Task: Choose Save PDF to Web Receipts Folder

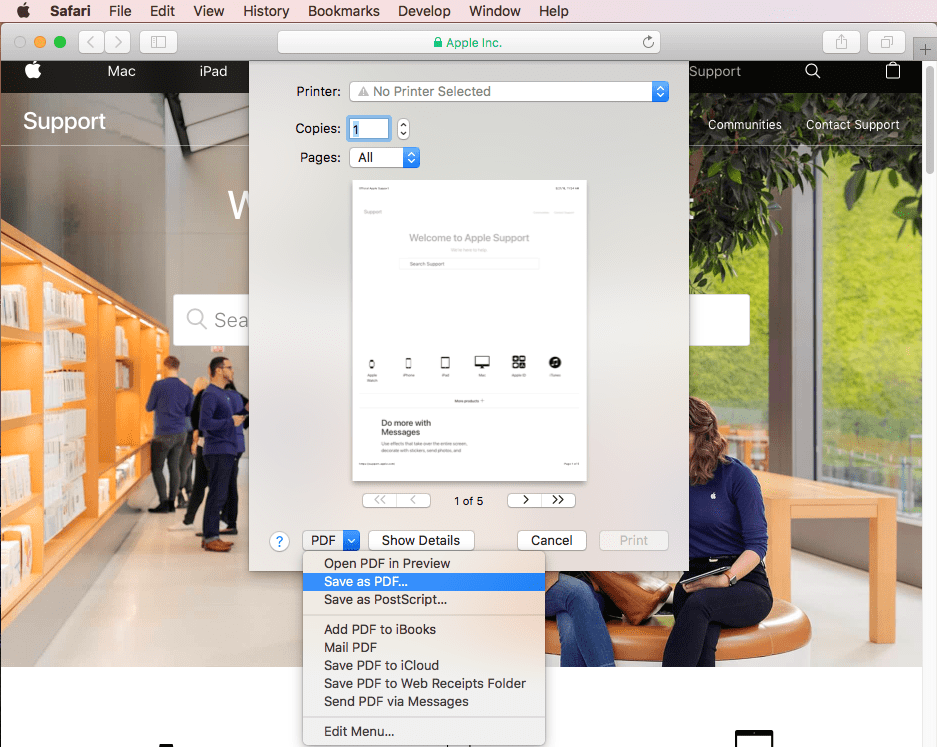Action: pos(424,683)
